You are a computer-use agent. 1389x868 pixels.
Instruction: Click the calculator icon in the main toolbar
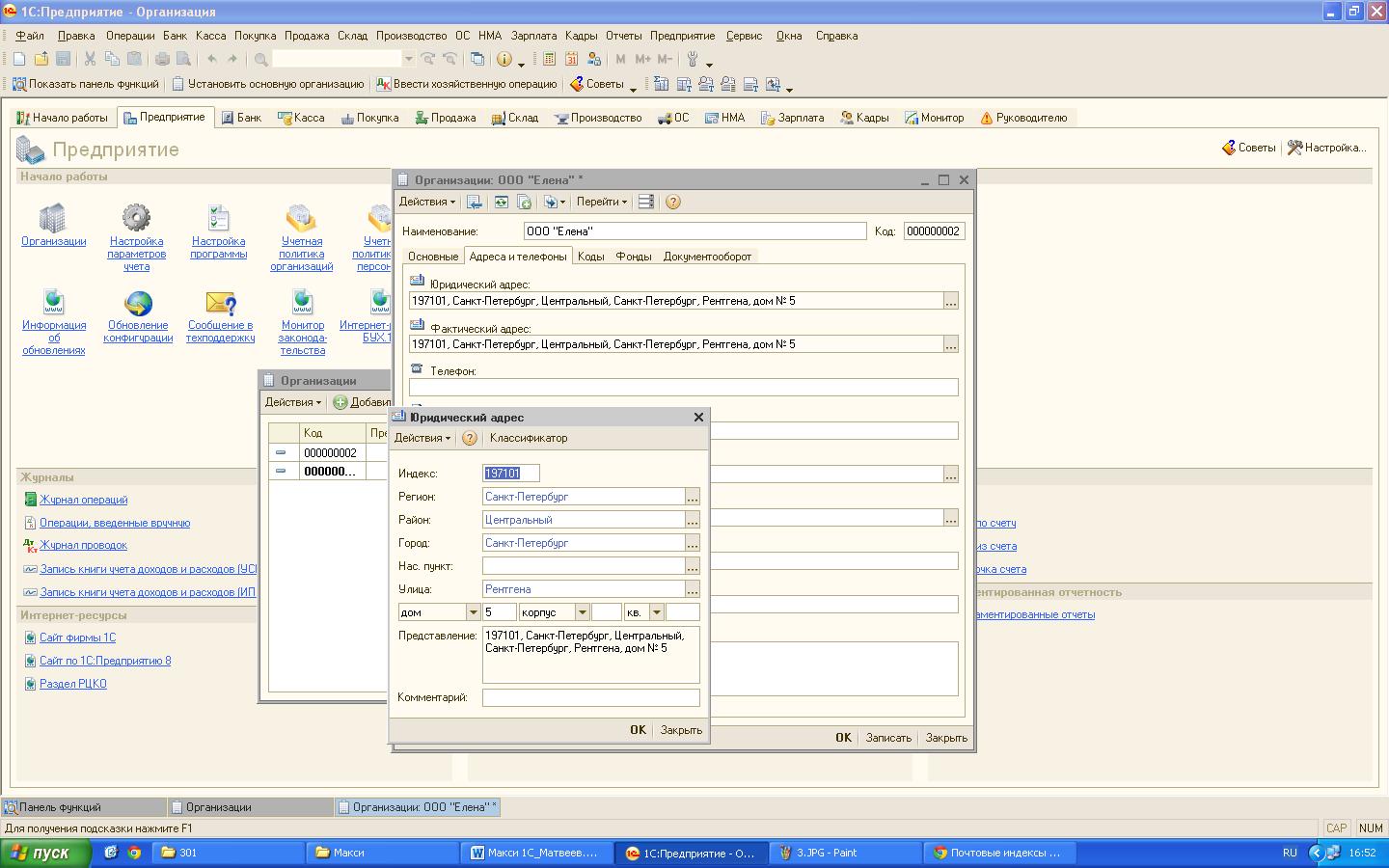549,59
